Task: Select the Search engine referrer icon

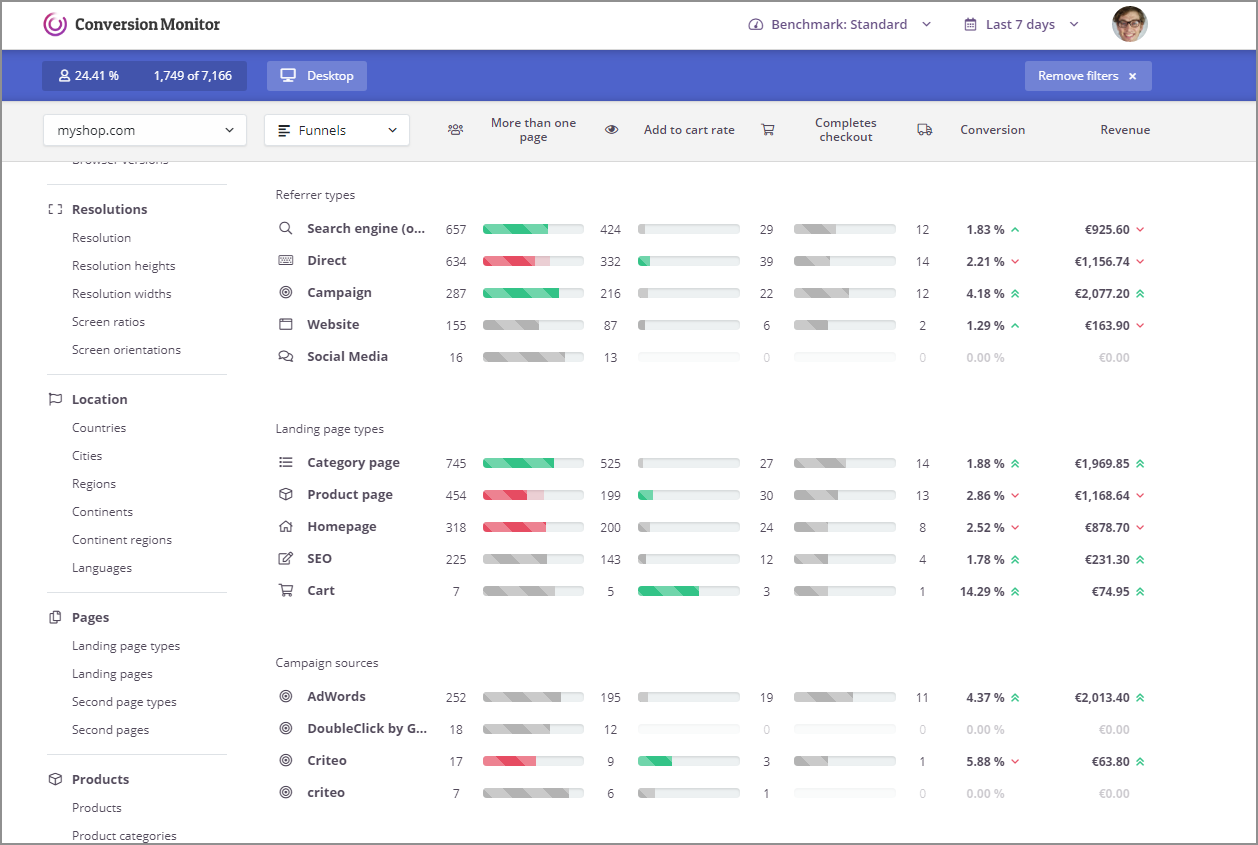Action: pyautogui.click(x=285, y=228)
